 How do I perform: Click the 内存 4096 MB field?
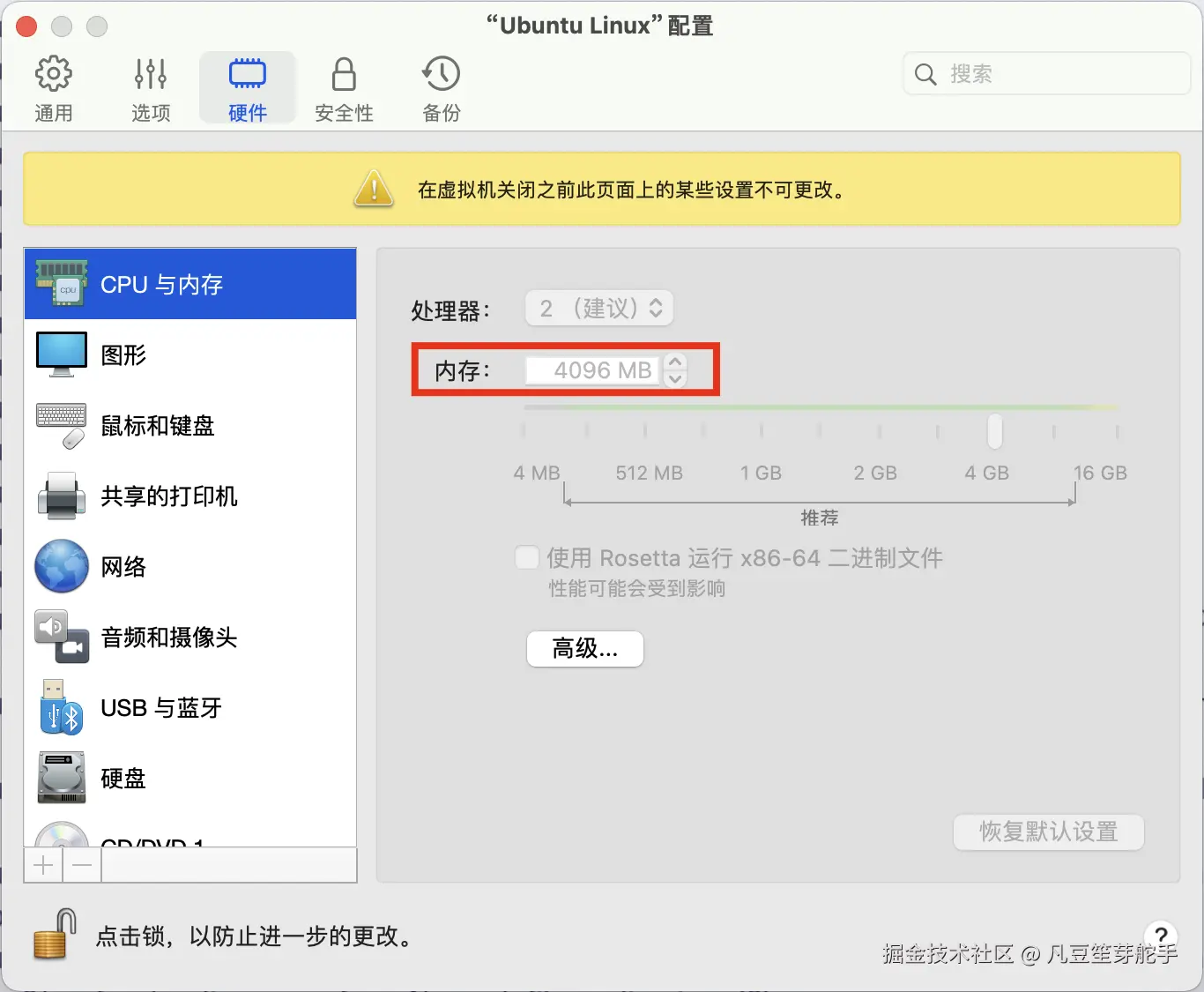click(592, 370)
